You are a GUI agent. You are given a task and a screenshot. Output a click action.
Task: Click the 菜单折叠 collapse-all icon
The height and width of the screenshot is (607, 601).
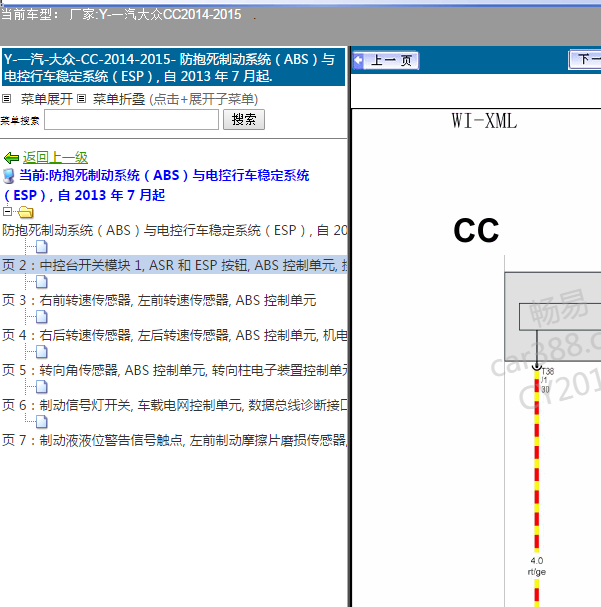tap(81, 99)
